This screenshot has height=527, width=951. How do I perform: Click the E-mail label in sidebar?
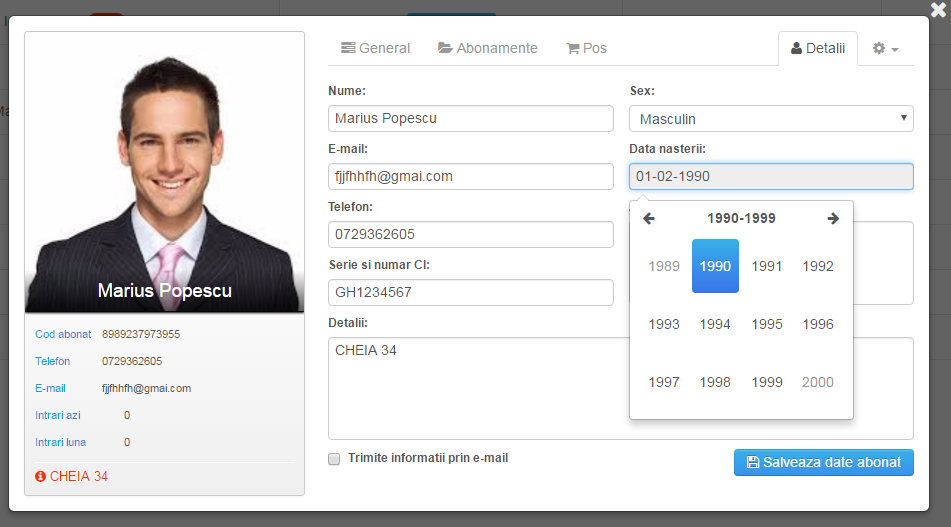point(50,388)
